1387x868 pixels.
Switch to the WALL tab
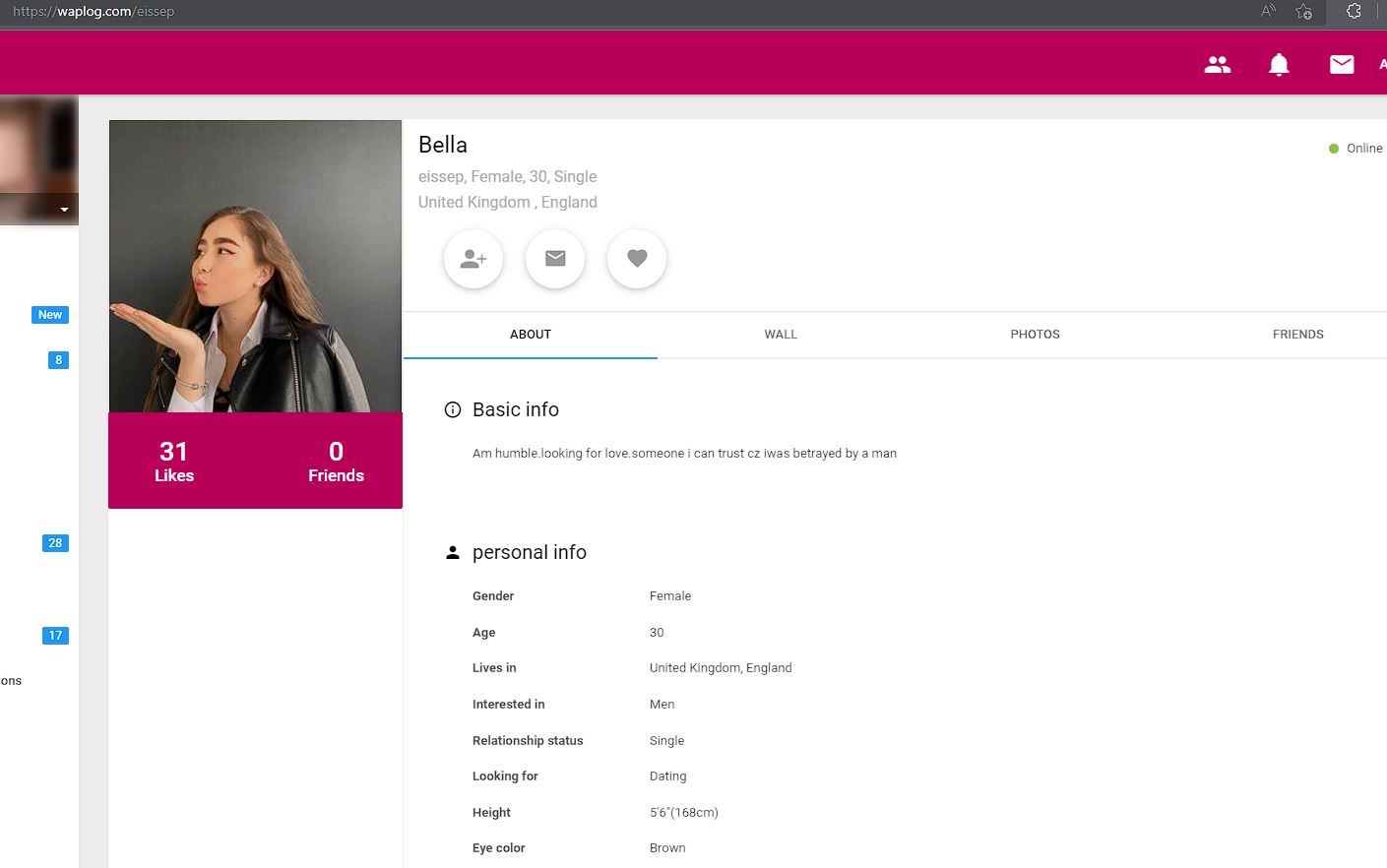[x=781, y=335]
